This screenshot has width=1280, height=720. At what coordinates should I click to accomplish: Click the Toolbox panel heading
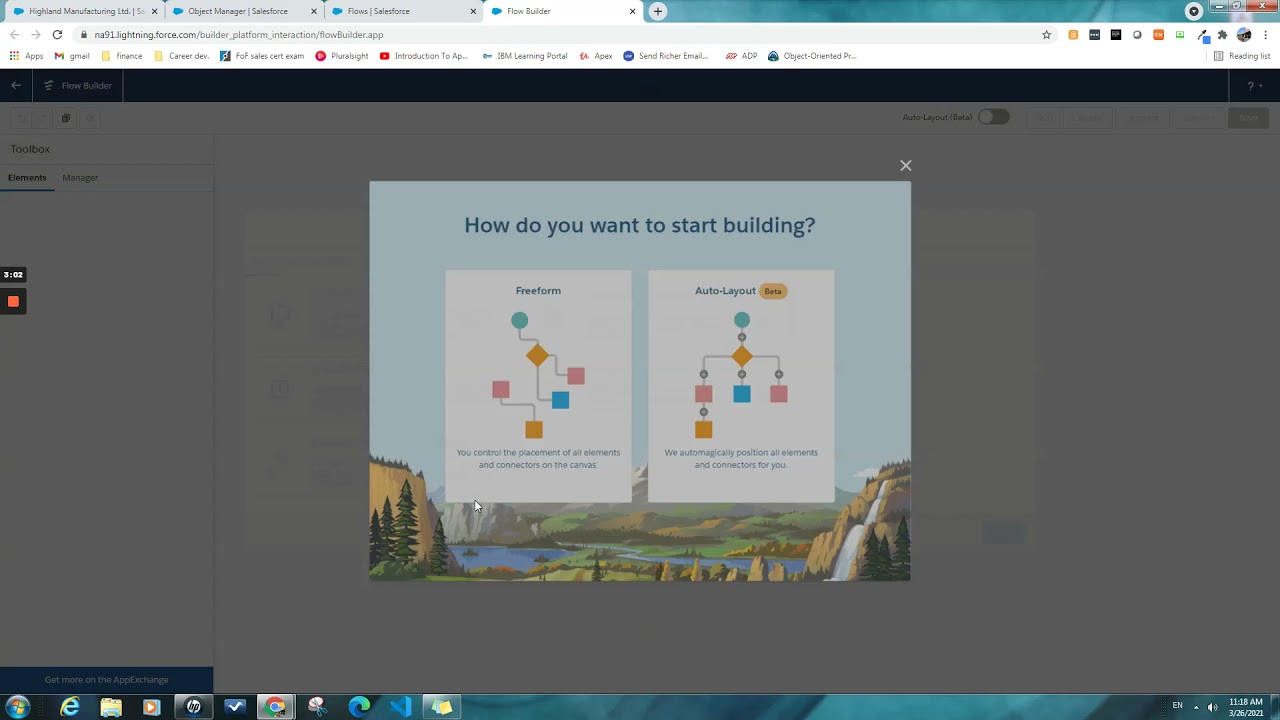click(30, 149)
